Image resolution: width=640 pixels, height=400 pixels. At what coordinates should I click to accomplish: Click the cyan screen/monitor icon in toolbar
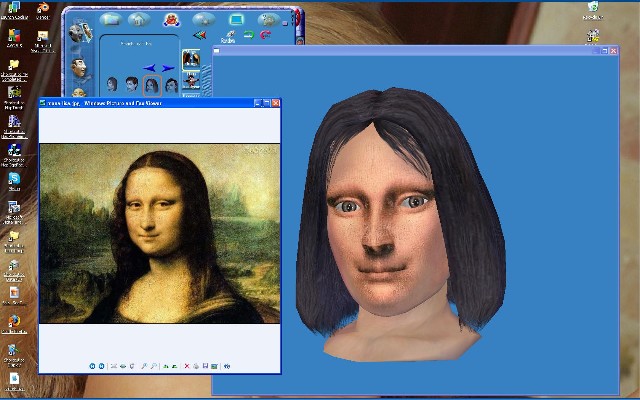point(236,19)
